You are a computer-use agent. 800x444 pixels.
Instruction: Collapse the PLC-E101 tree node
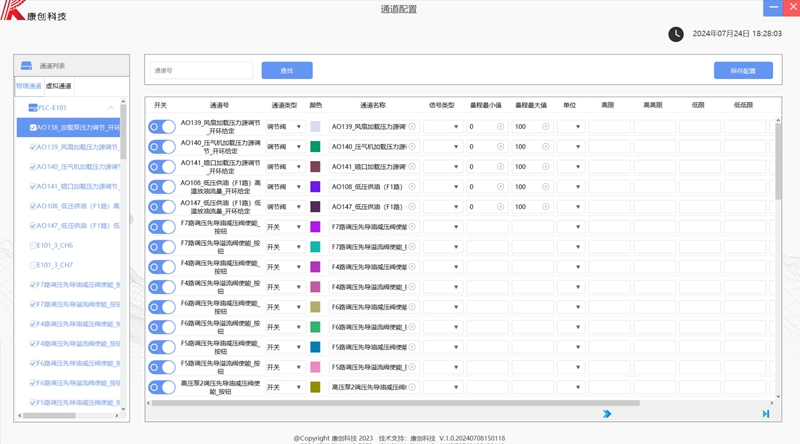pyautogui.click(x=111, y=108)
